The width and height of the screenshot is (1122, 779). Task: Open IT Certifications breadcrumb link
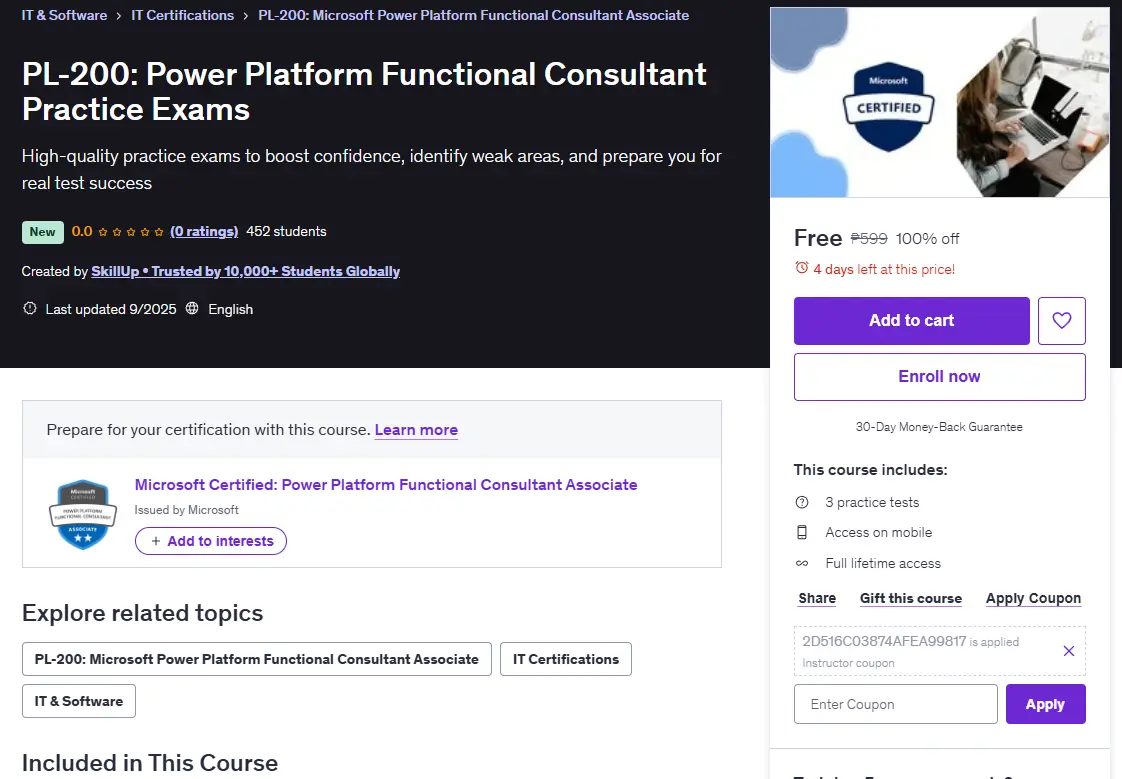point(182,15)
